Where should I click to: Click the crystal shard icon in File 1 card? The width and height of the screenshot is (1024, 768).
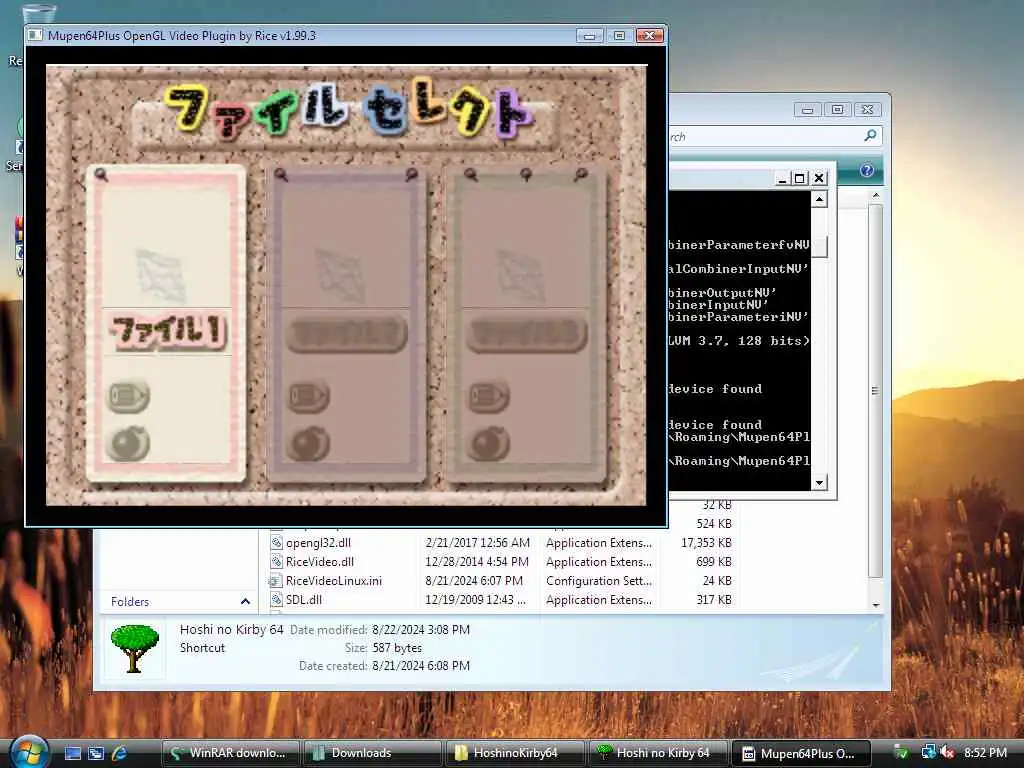coord(161,274)
